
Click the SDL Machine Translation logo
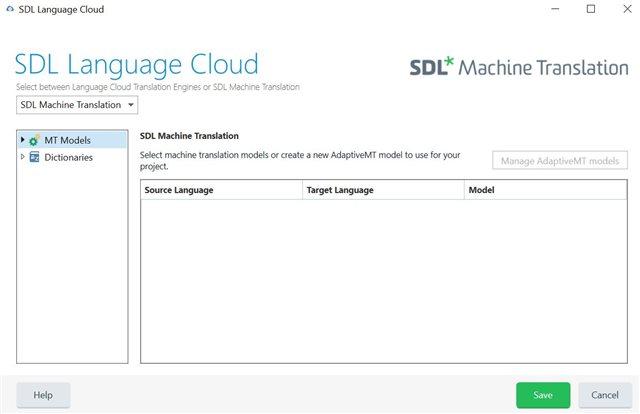(x=519, y=67)
